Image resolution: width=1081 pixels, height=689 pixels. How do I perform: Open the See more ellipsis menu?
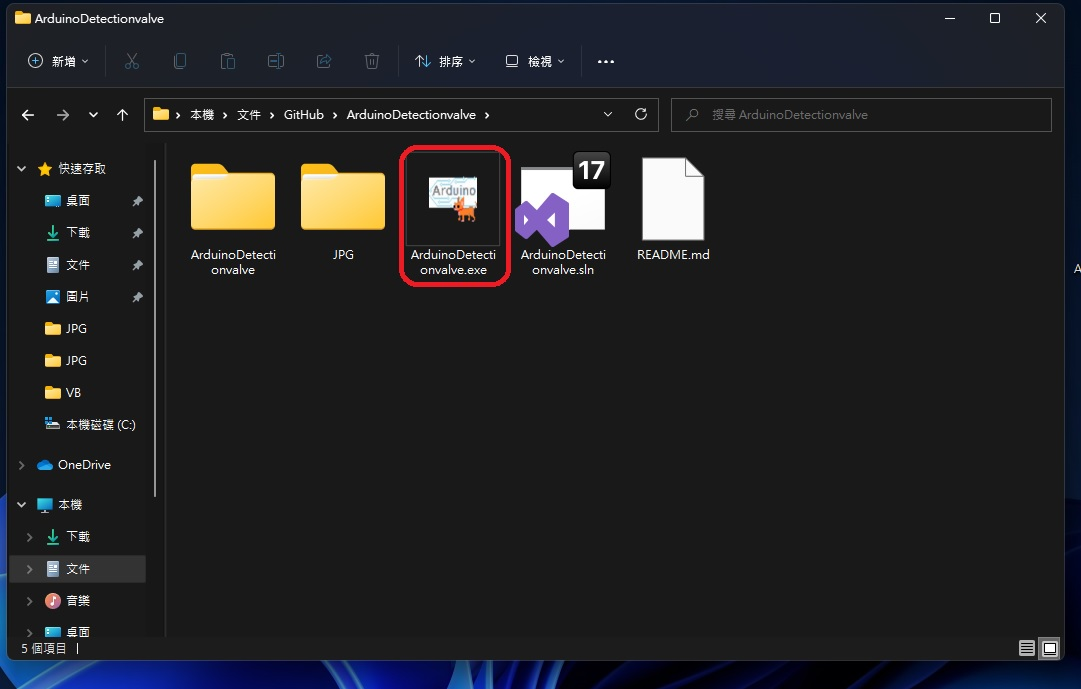pyautogui.click(x=605, y=61)
